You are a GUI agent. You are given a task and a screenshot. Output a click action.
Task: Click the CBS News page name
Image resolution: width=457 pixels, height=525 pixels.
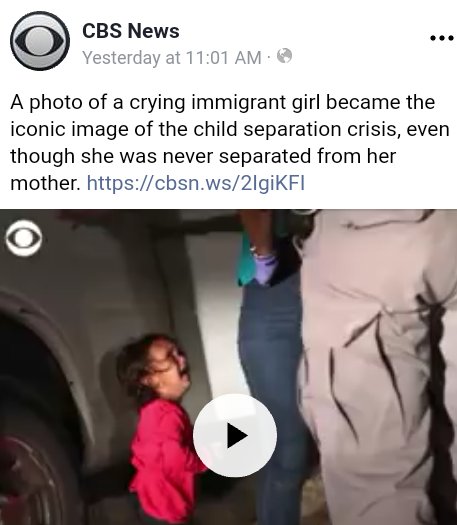coord(131,31)
